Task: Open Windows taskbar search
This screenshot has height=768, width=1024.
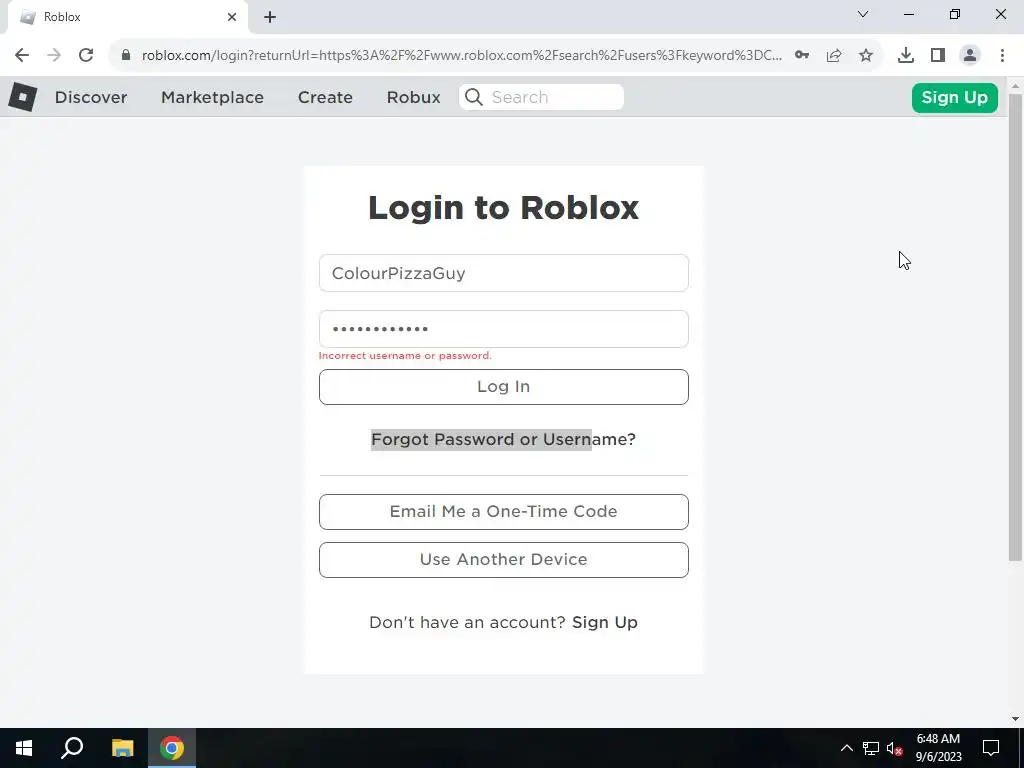Action: tap(72, 748)
